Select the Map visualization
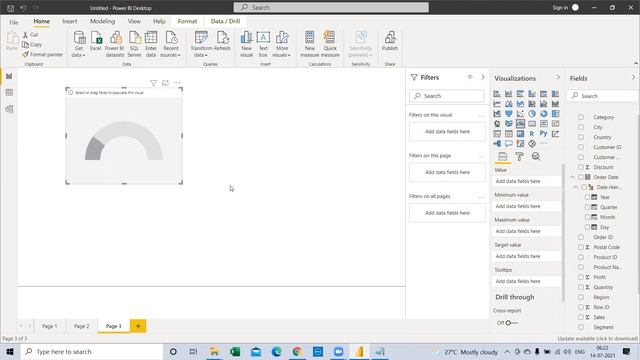This screenshot has height=360, width=640. pos(497,124)
